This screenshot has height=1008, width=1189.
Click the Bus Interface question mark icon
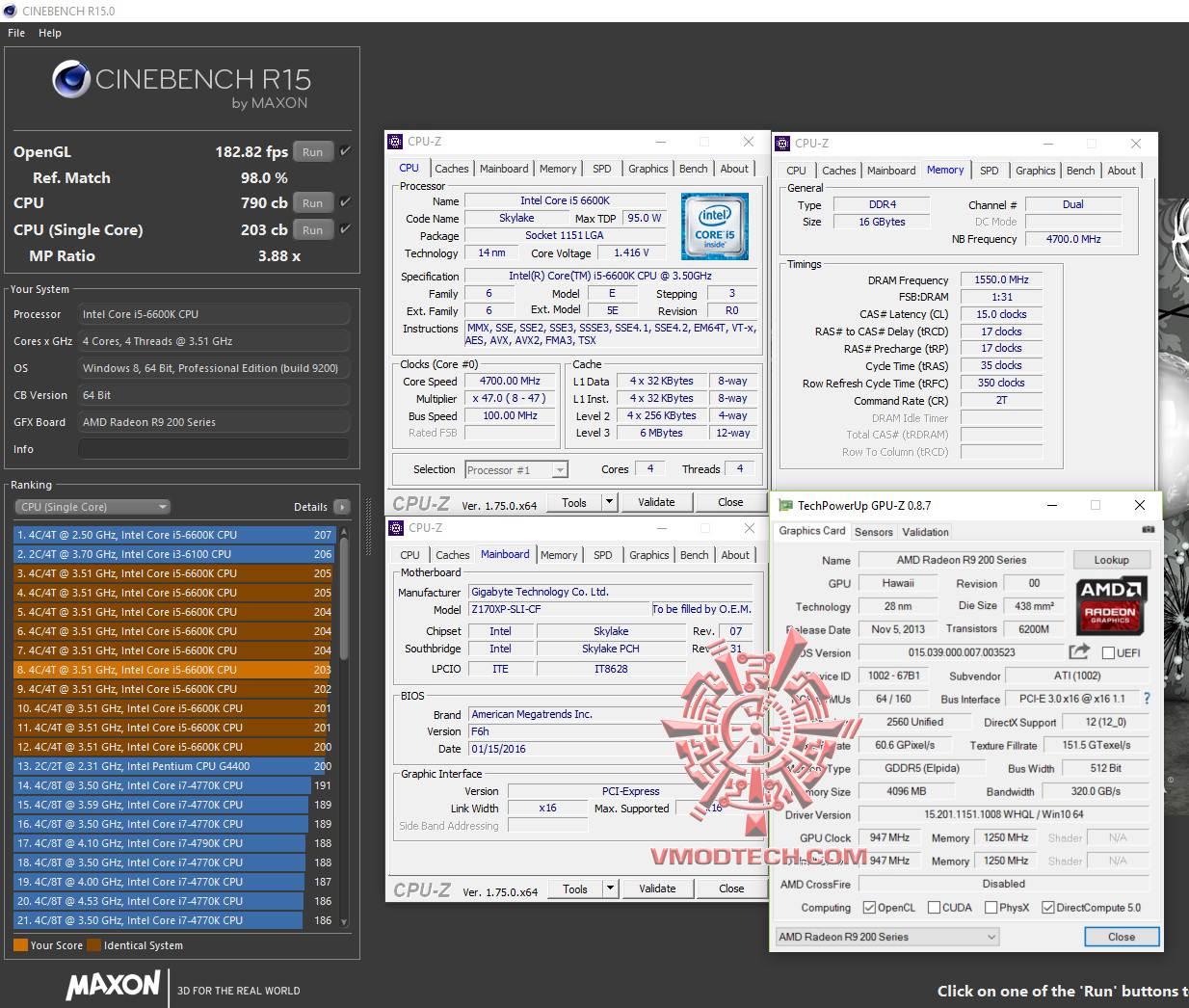tap(1146, 699)
